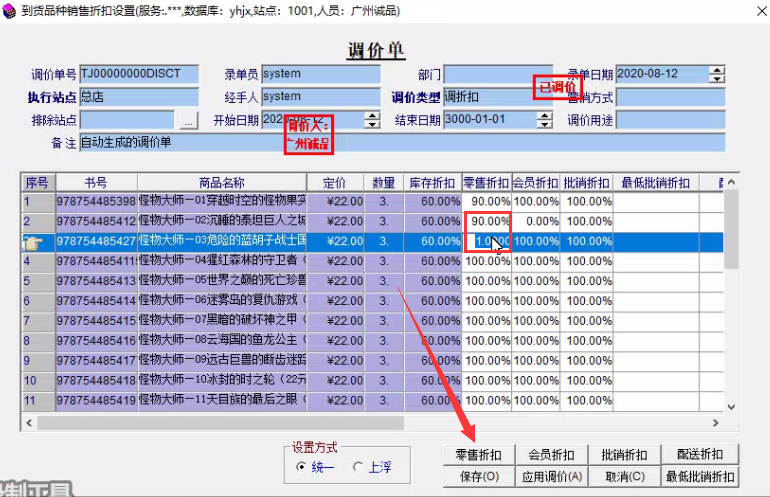Image resolution: width=770 pixels, height=497 pixels.
Task: Click the 最低批销折扣 column header
Action: (656, 183)
